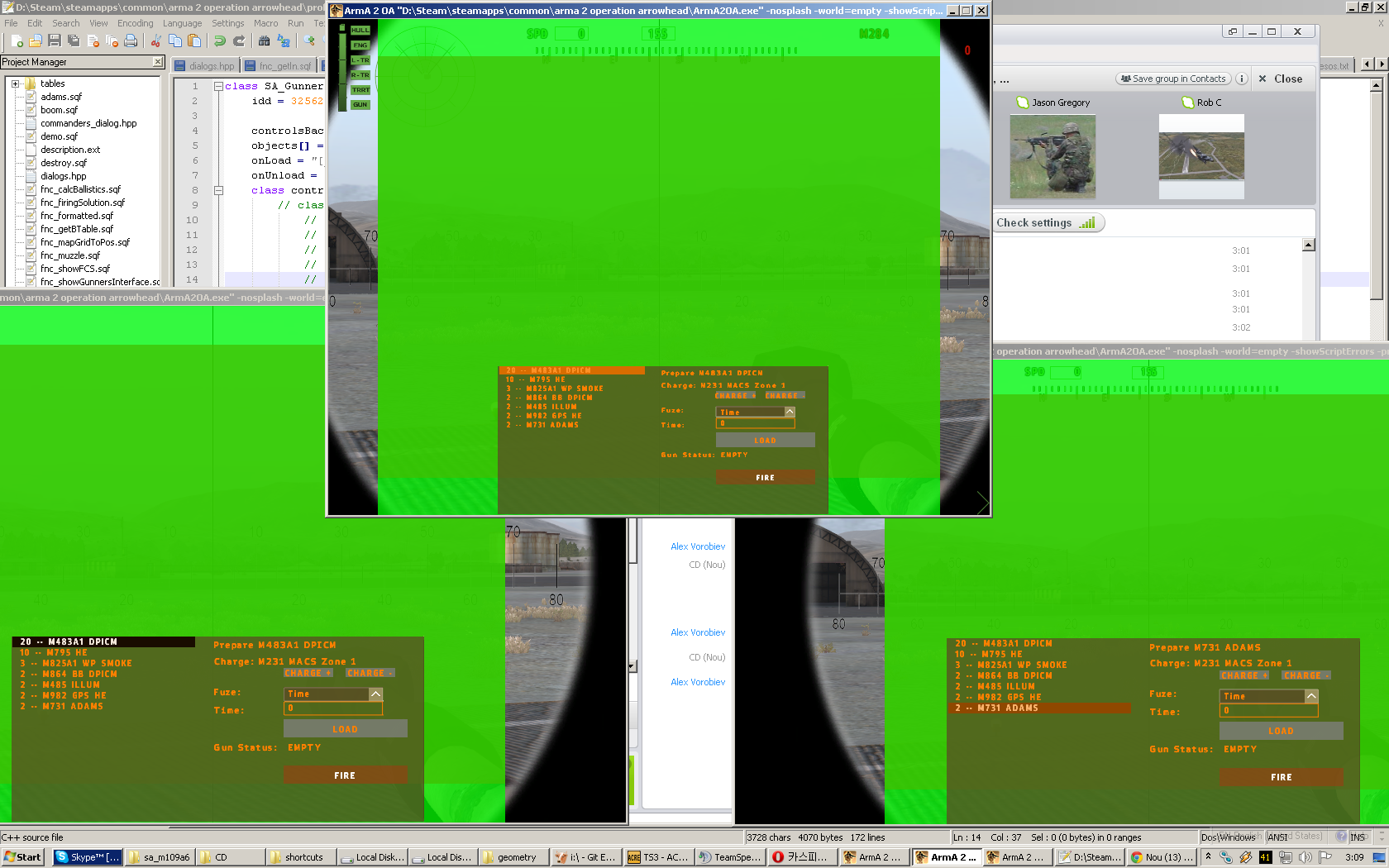This screenshot has height=868, width=1389.
Task: Click the GUN damage indicator in ArmA window
Action: pos(360,105)
